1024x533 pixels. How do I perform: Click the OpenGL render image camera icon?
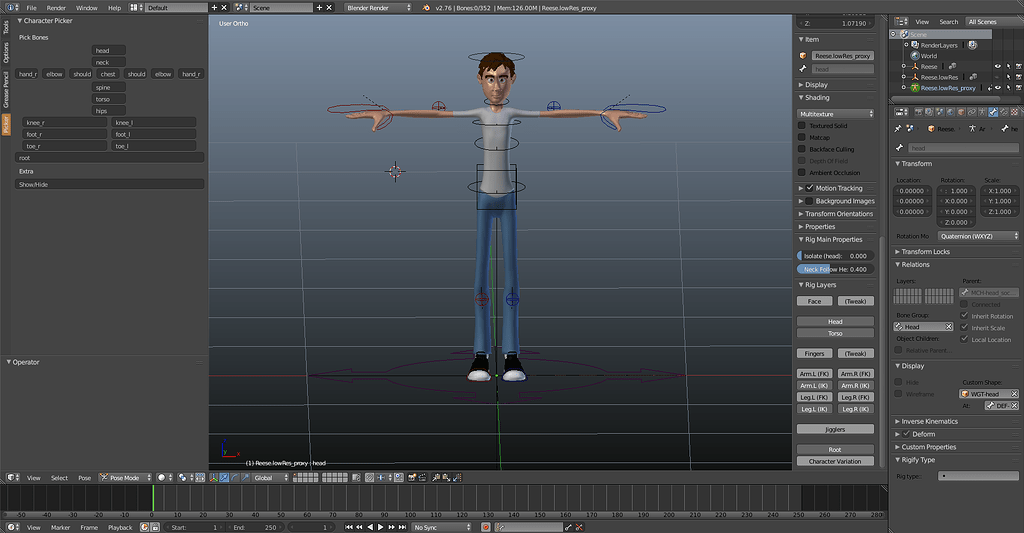411,477
